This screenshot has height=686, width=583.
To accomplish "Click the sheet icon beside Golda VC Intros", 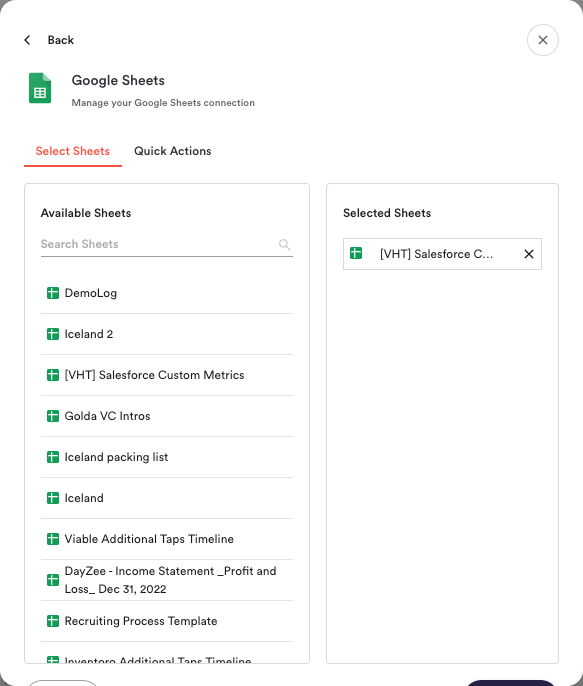I will coord(53,416).
